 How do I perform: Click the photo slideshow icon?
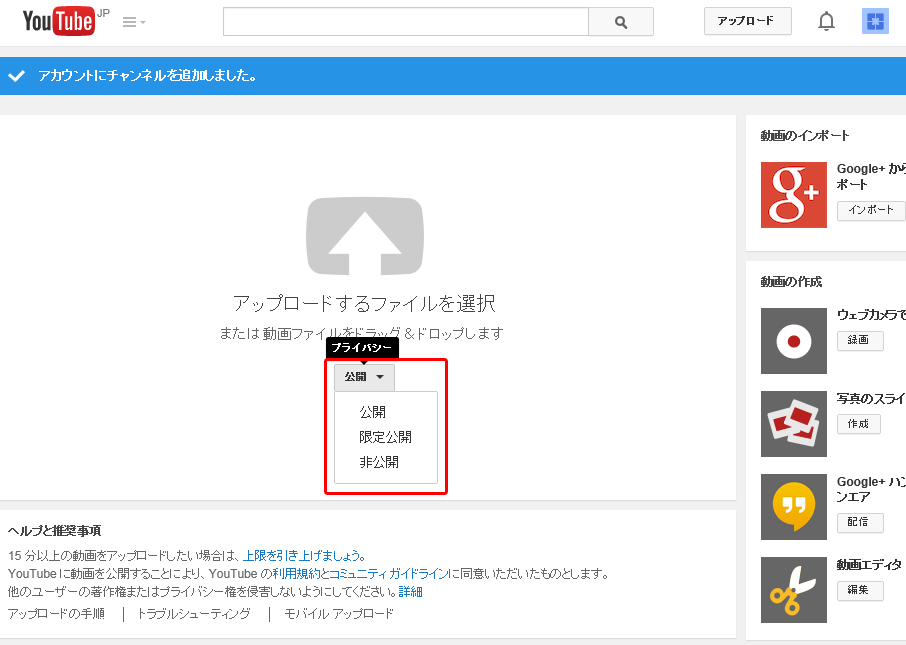(x=793, y=424)
